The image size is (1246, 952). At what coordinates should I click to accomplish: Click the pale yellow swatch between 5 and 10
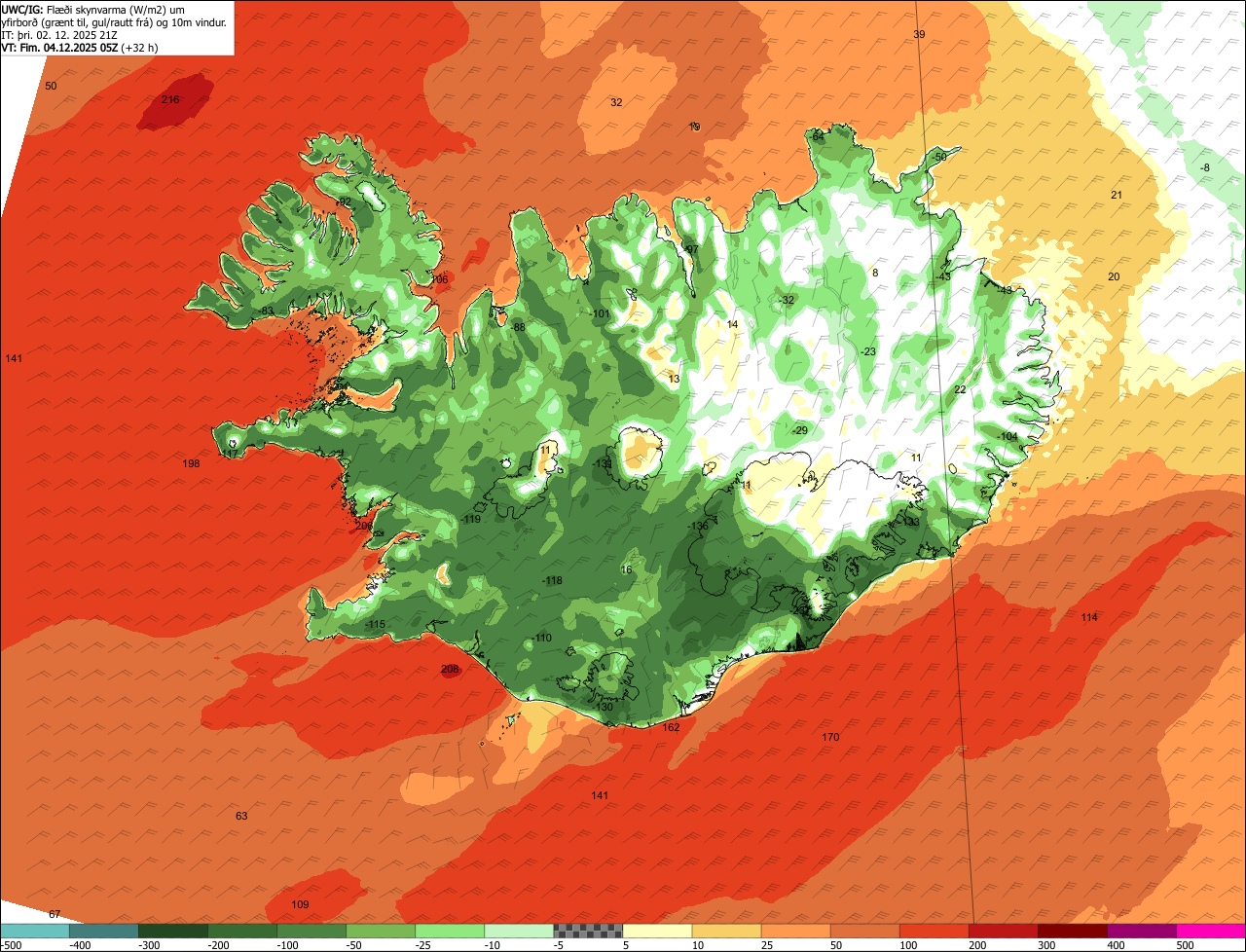tap(657, 931)
